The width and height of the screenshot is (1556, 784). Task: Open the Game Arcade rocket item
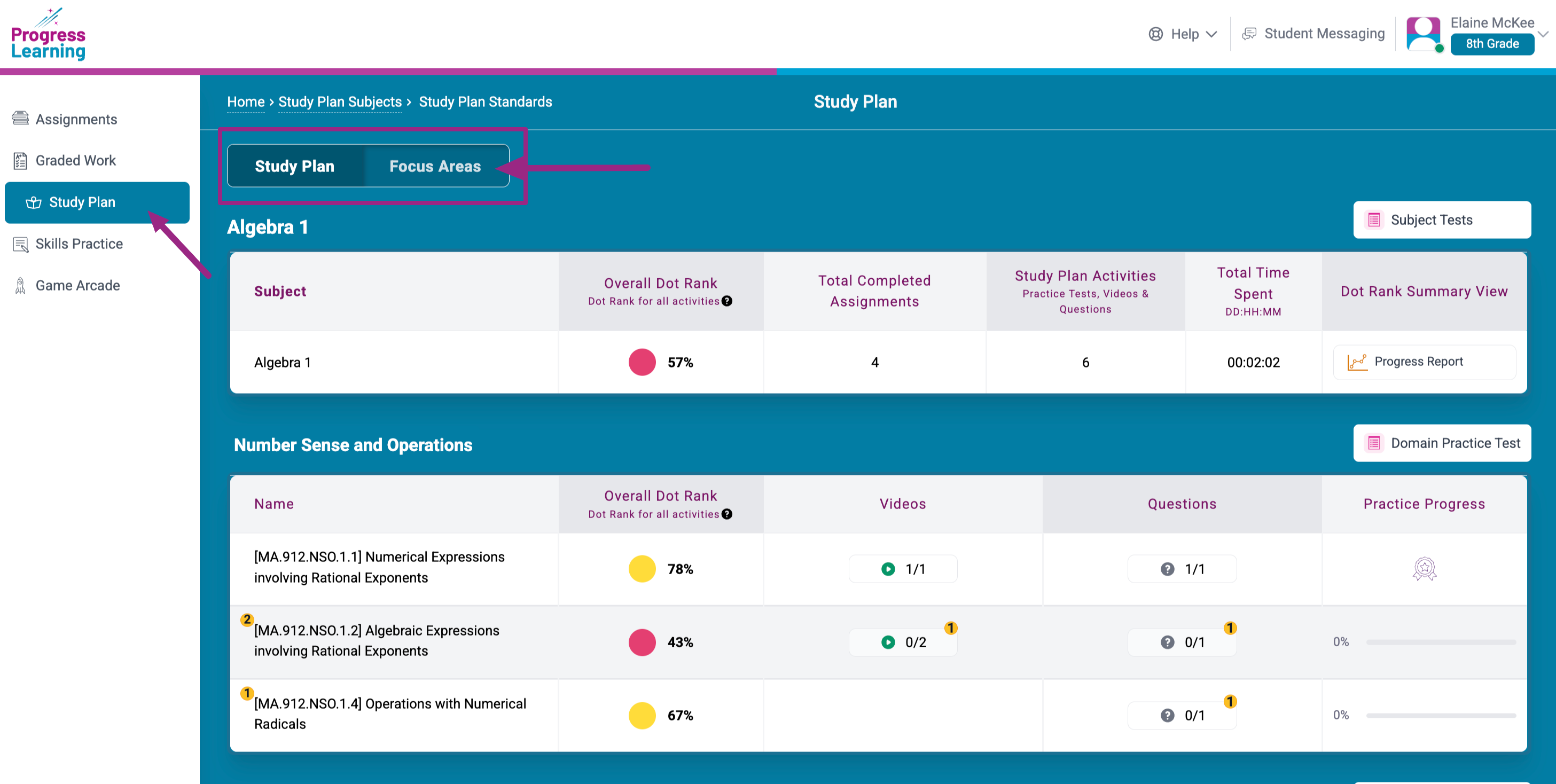point(77,285)
